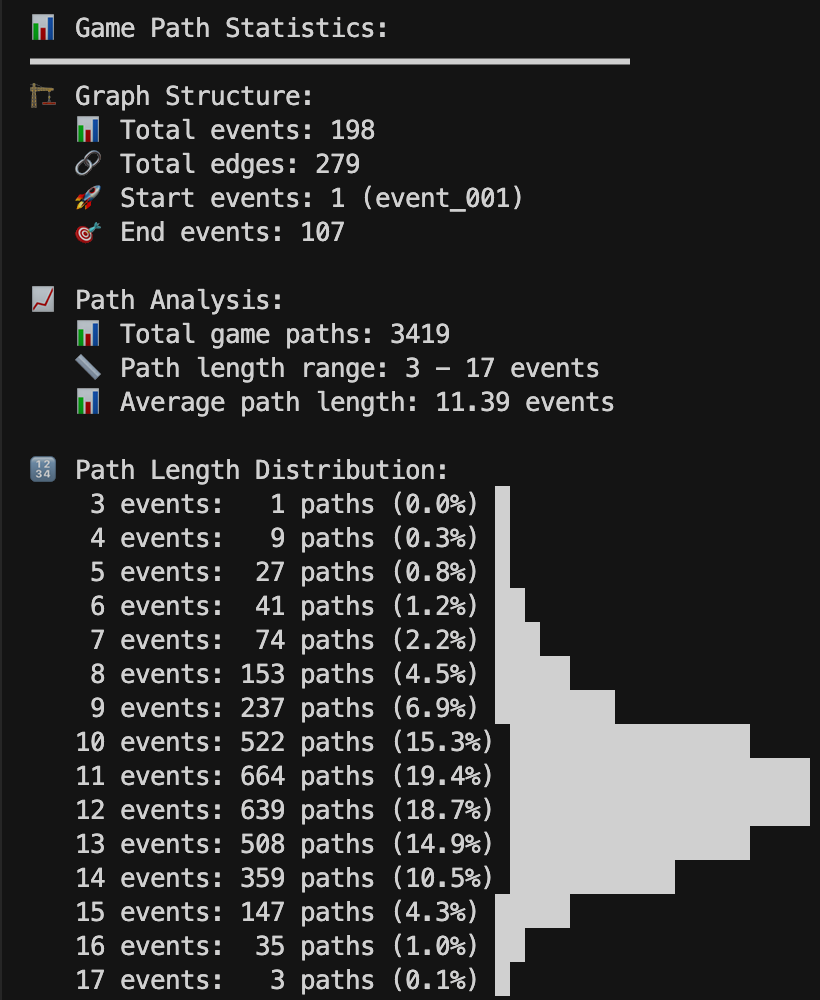Click the ruler icon beside Path length range
This screenshot has width=820, height=1000.
tap(87, 368)
